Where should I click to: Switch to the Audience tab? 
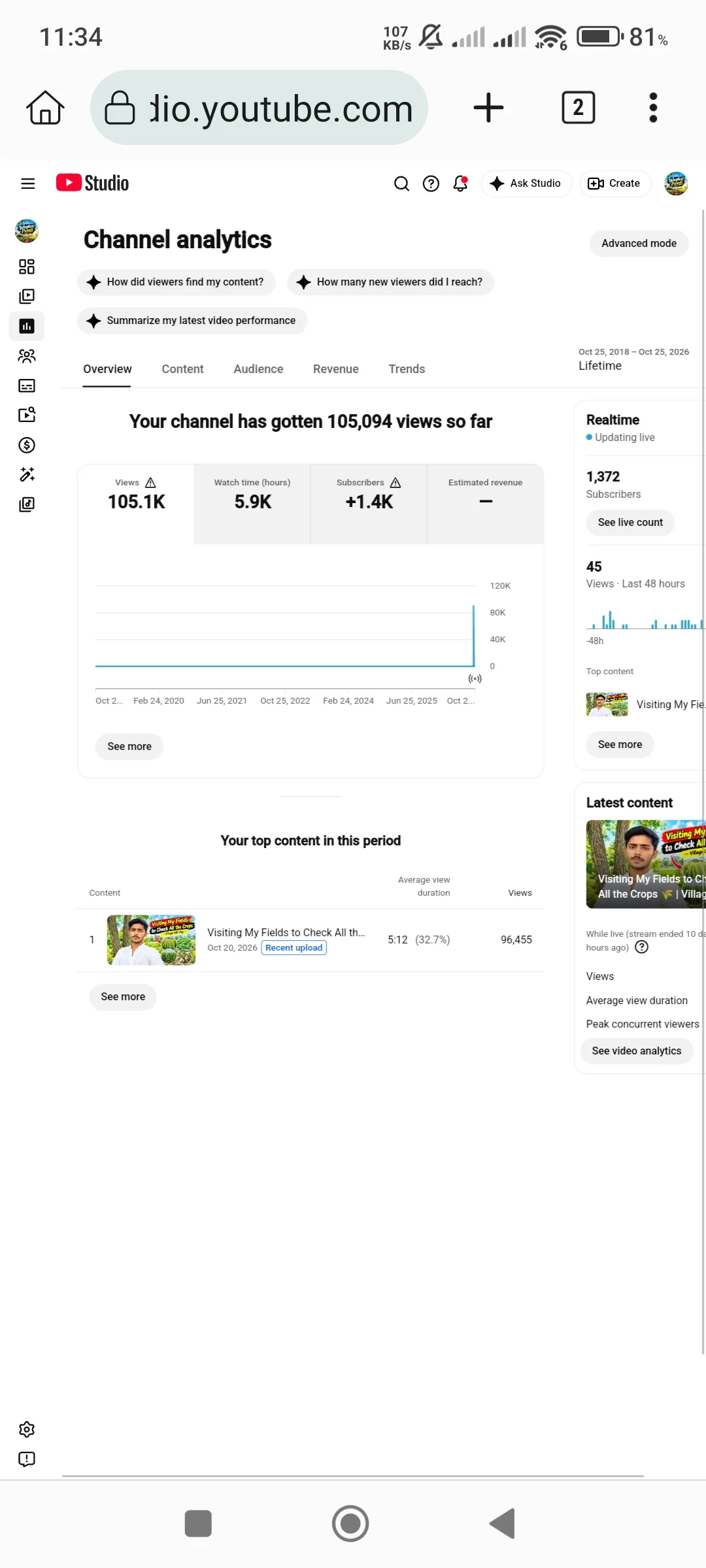[x=258, y=369]
